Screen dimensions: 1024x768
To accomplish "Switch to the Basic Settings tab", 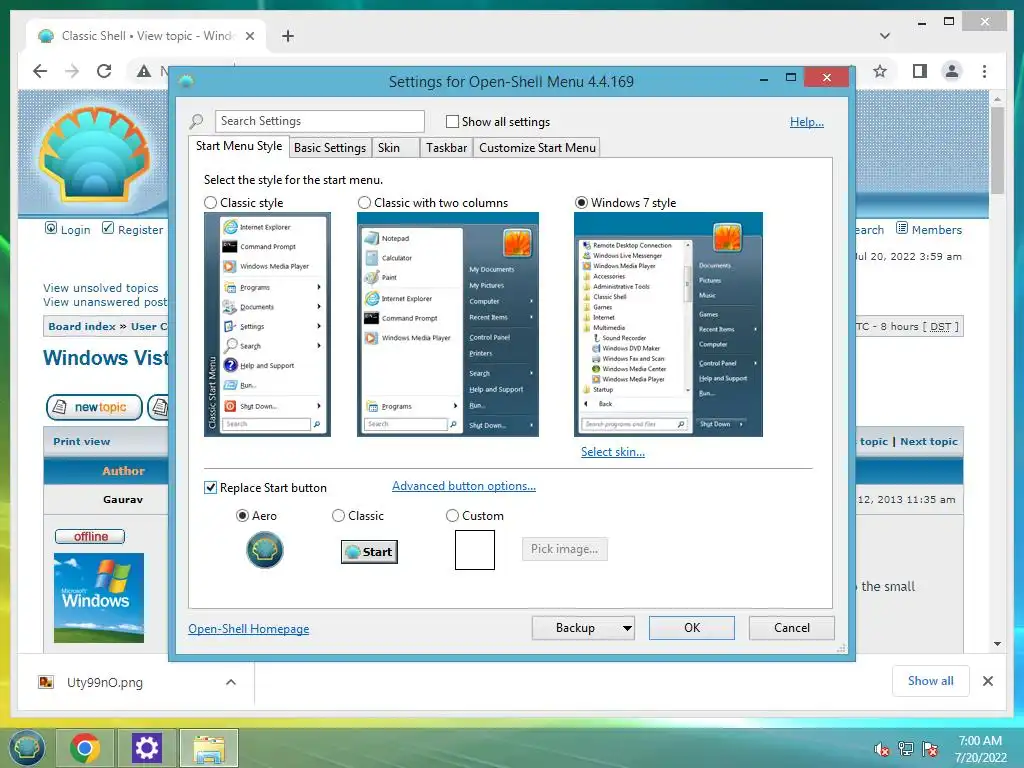I will pos(330,148).
